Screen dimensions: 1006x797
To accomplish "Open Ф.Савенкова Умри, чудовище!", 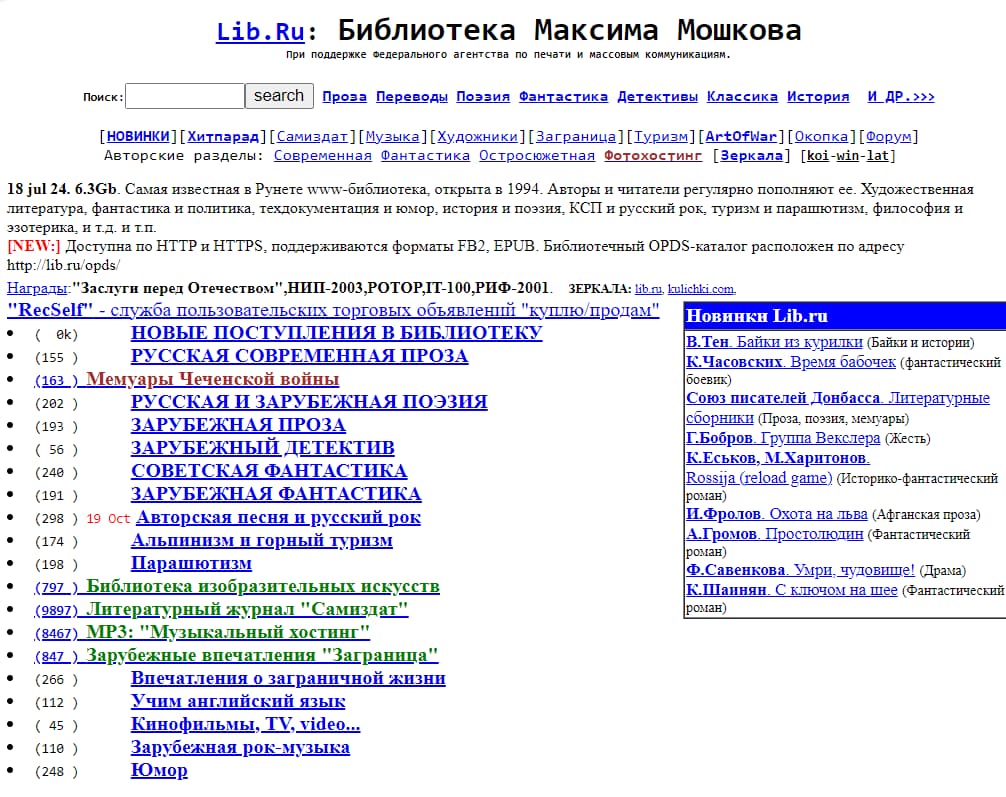I will pyautogui.click(x=801, y=570).
